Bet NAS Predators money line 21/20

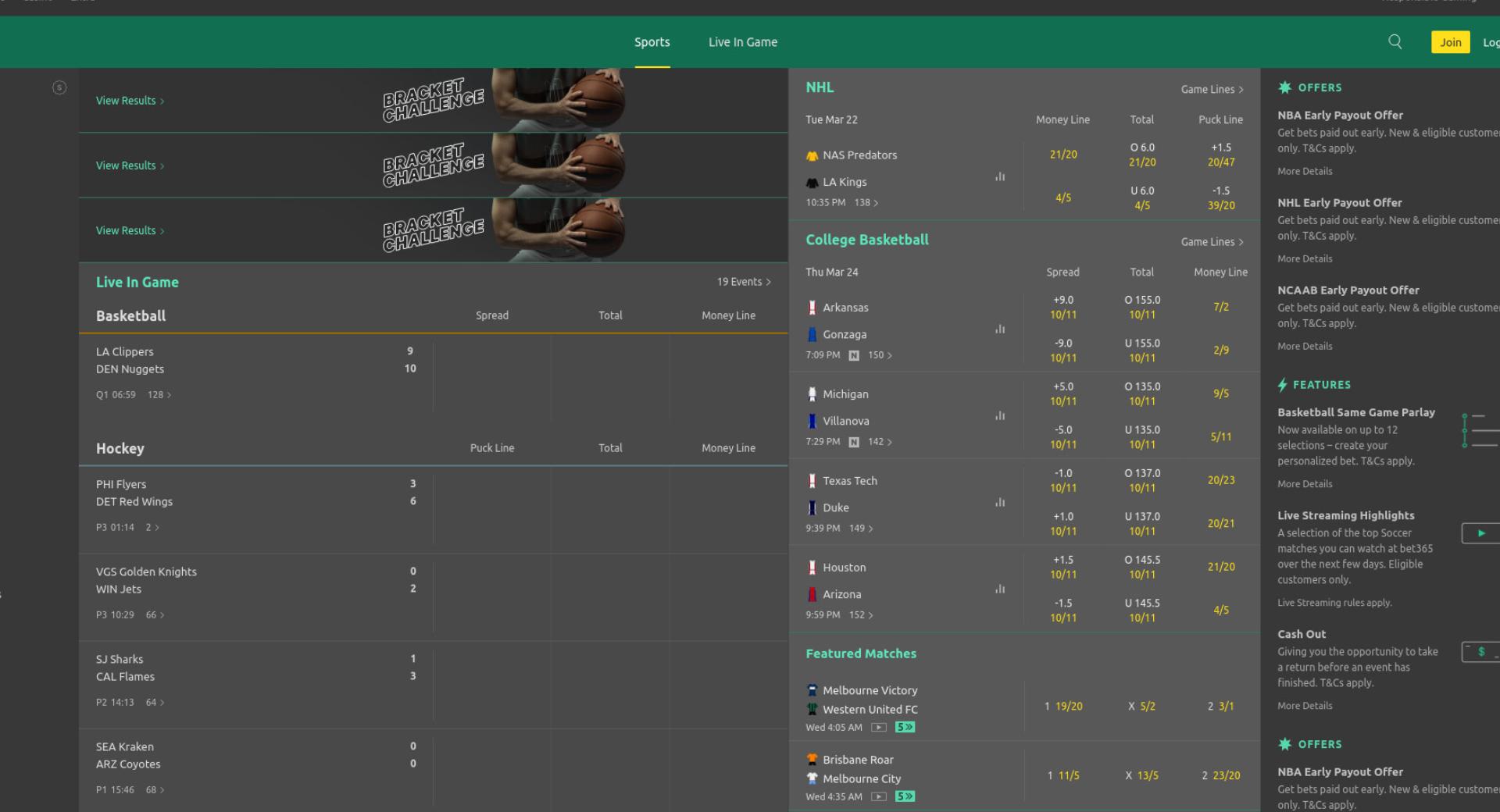(x=1063, y=155)
